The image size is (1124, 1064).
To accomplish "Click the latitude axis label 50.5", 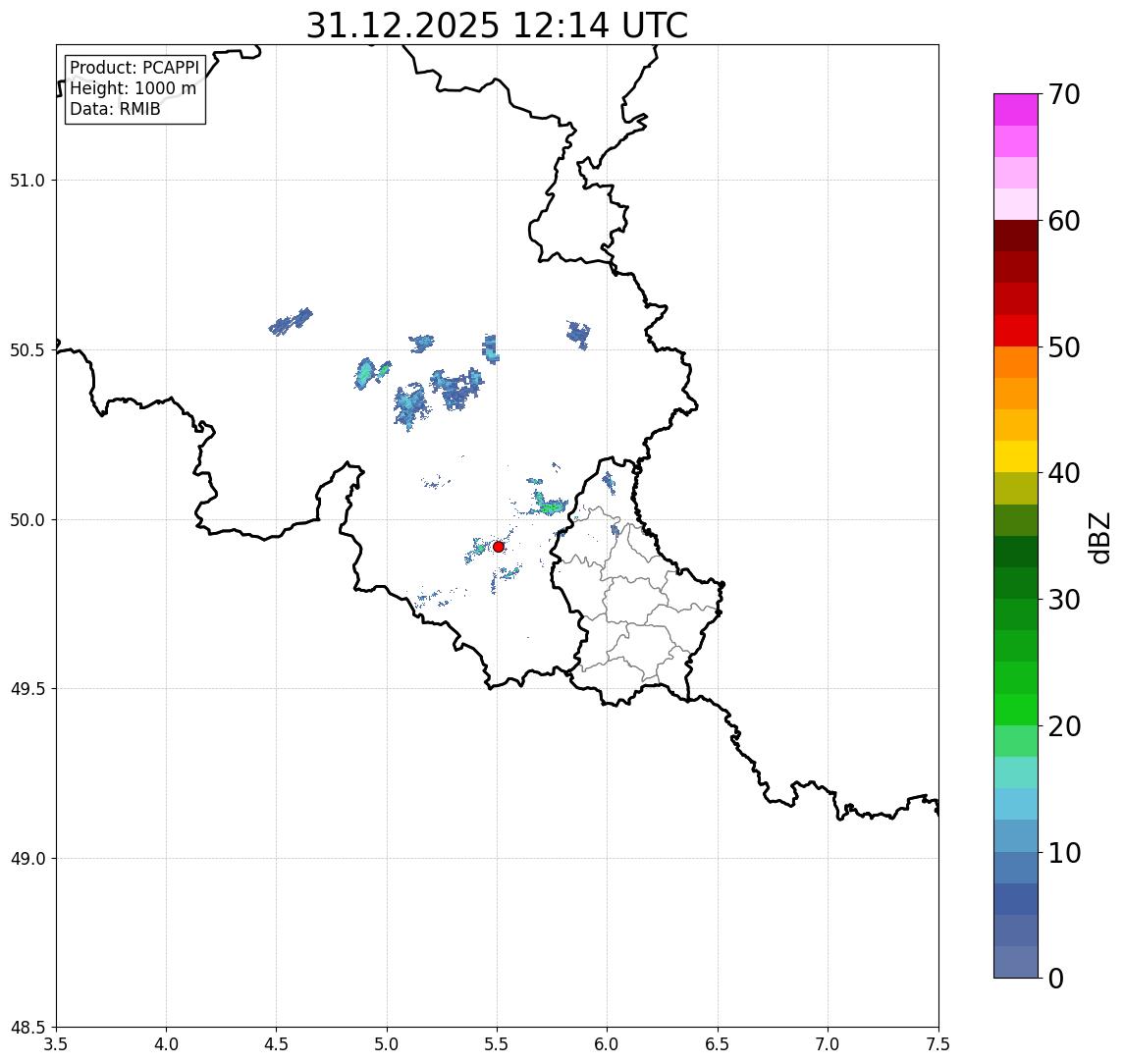I will point(27,350).
